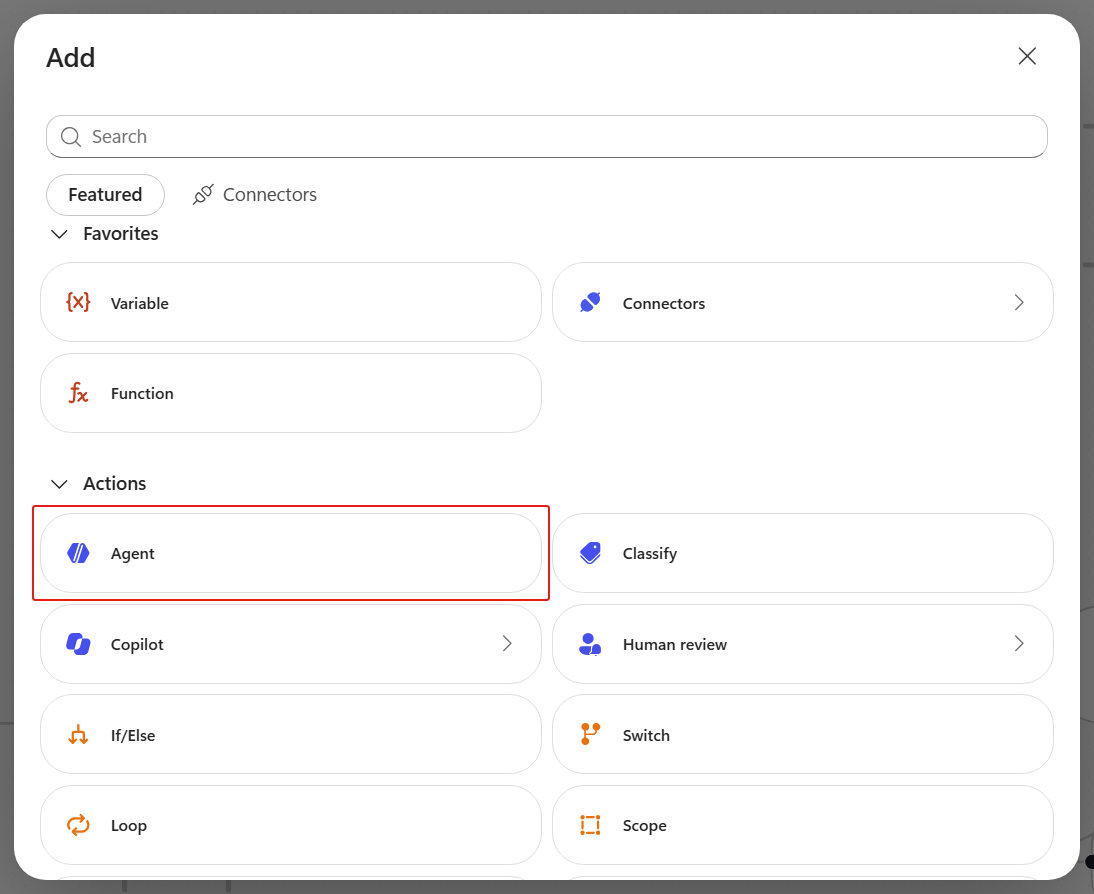The image size is (1094, 894).
Task: Add an Agent action
Action: pos(291,553)
